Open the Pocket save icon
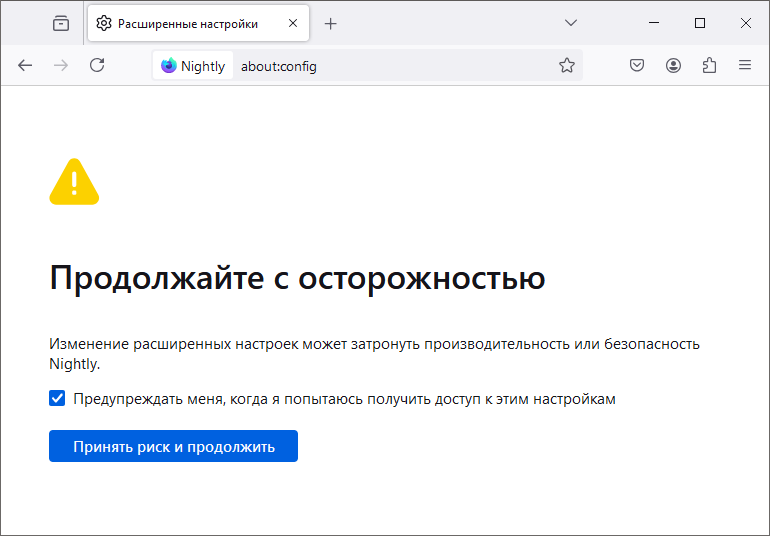 click(x=637, y=65)
